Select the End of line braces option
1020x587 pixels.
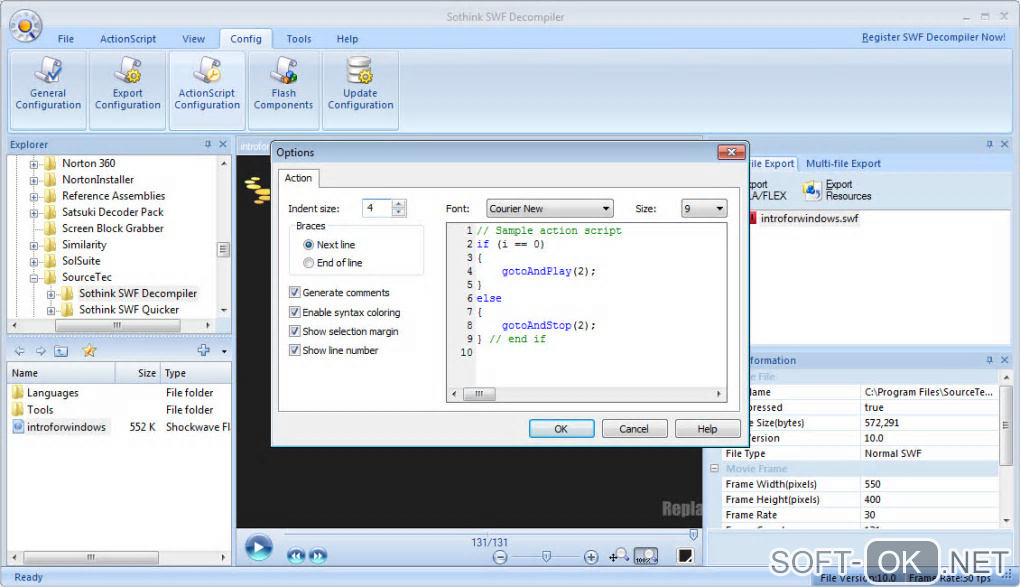(308, 263)
